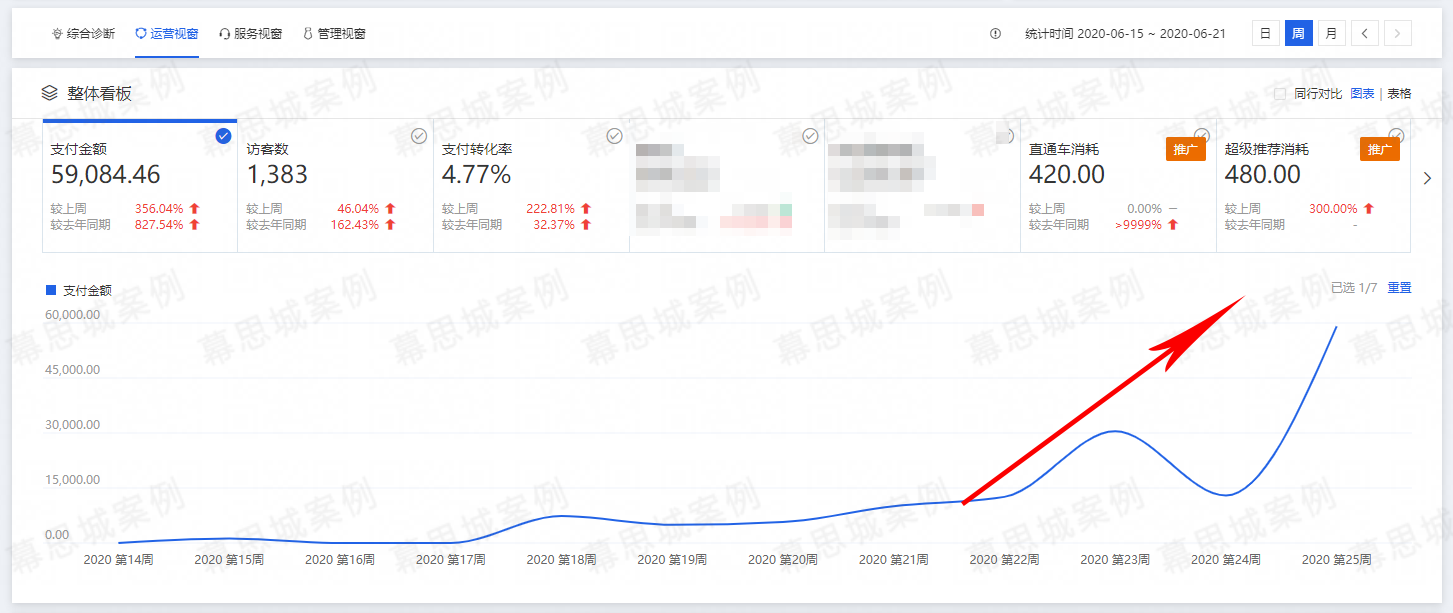Screen dimensions: 1453x613
Task: Click the chart data point at 2020 第23周
Action: tap(1115, 431)
